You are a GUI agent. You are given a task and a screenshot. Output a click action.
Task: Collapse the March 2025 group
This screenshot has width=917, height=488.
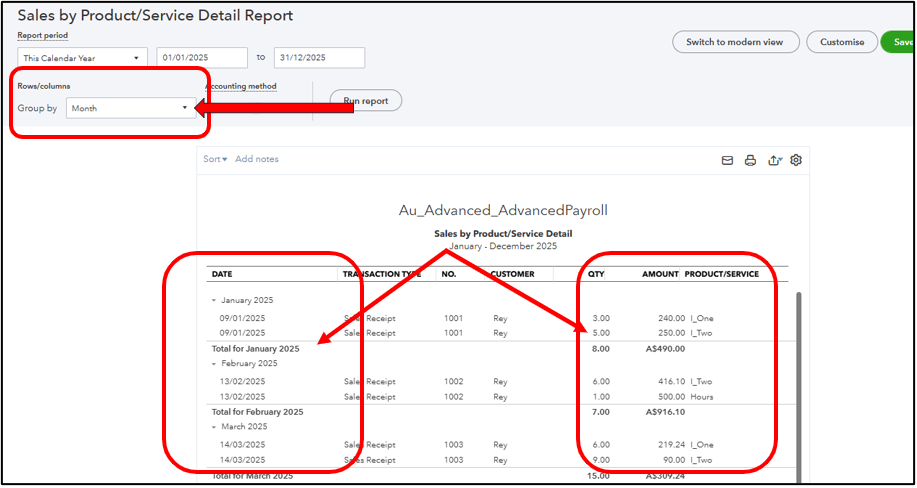(x=213, y=427)
